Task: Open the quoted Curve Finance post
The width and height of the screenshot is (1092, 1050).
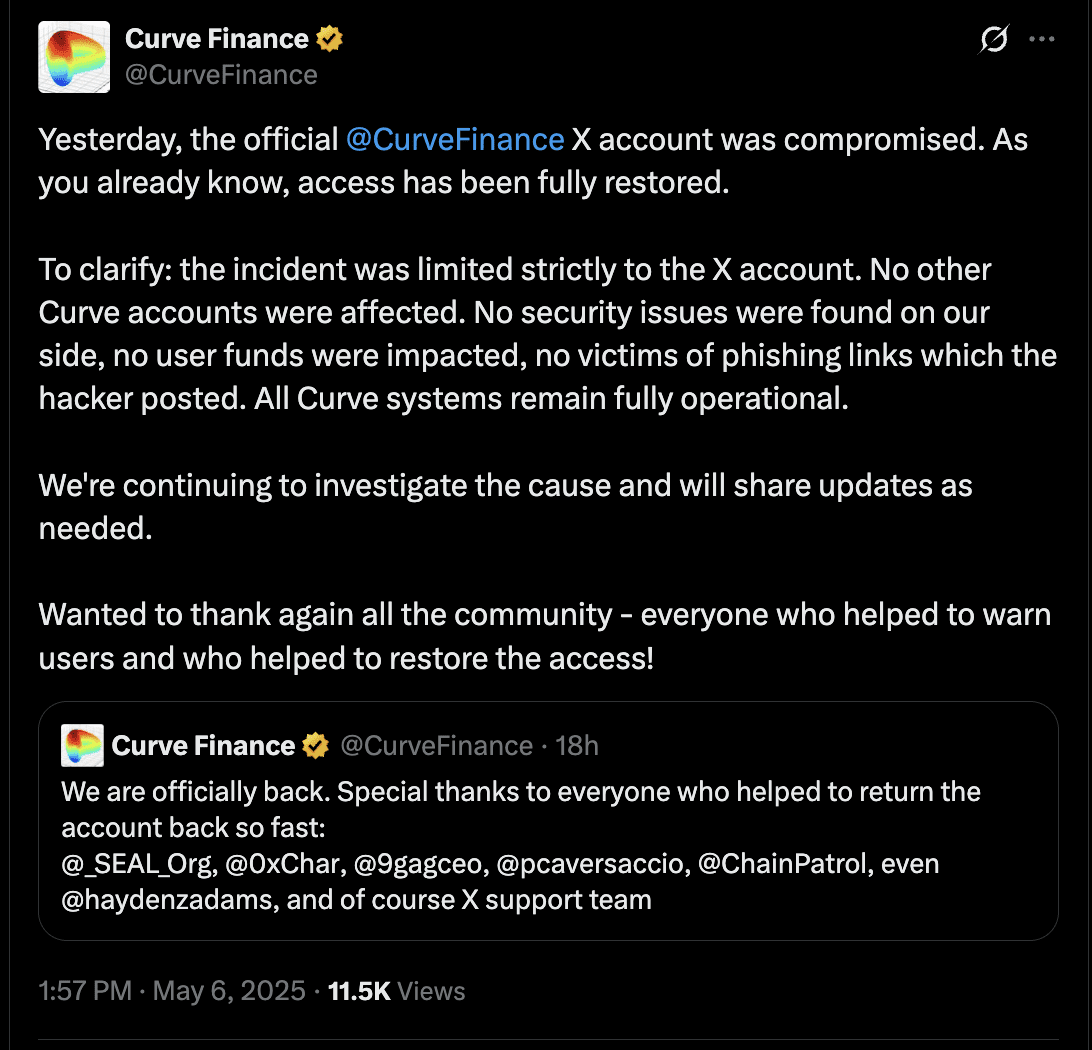Action: pos(548,821)
